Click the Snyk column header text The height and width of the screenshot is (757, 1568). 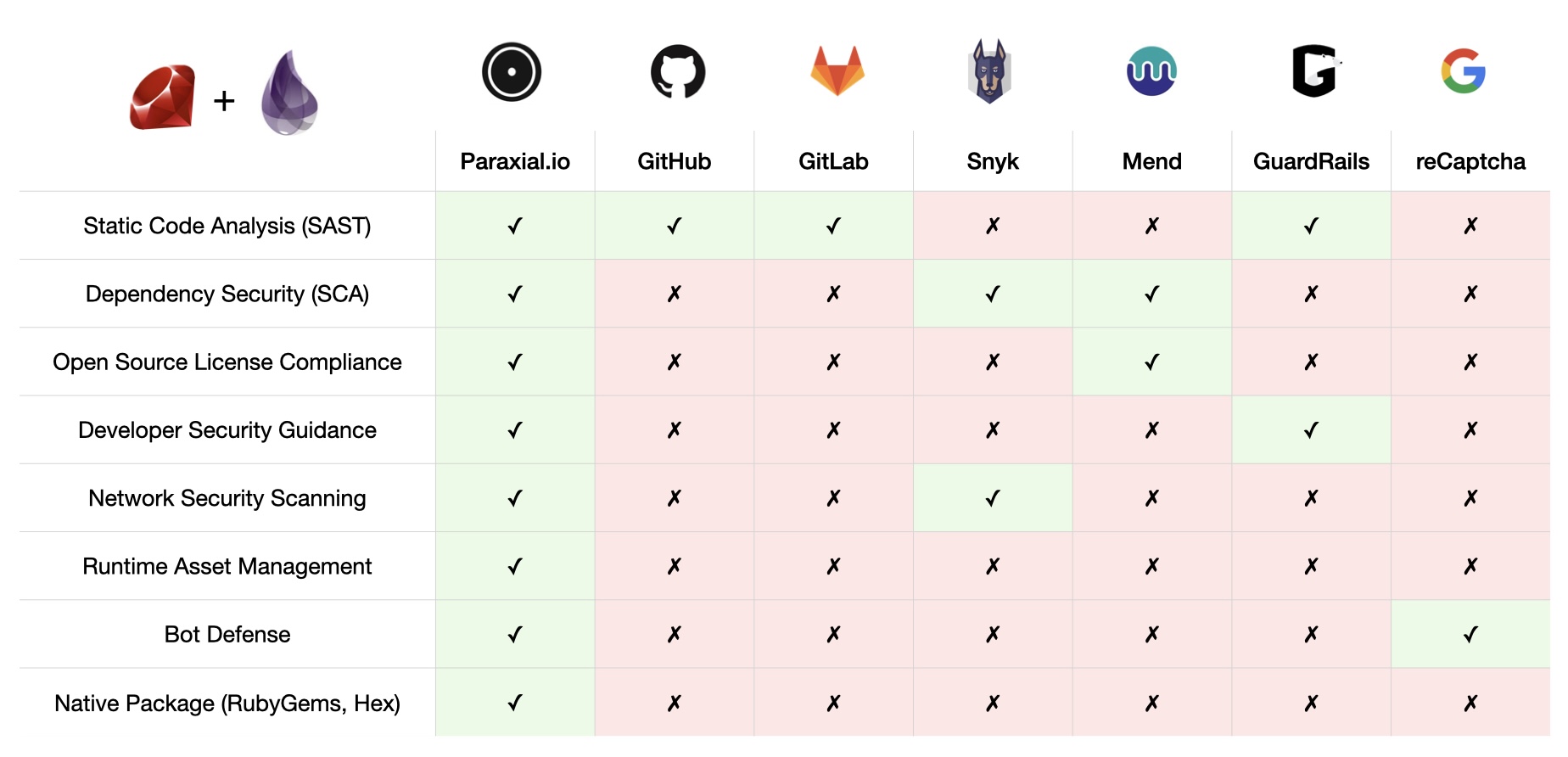[993, 161]
